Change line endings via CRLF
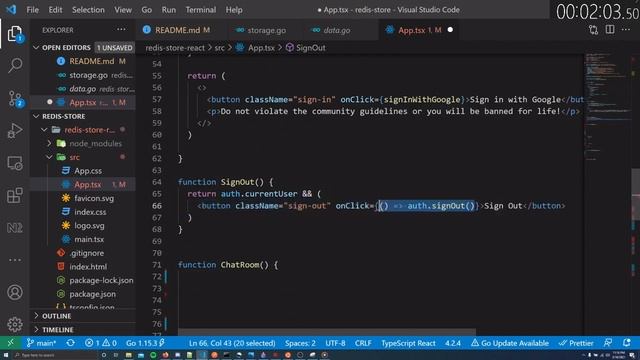Screen dimensions: 640x360 (x=363, y=343)
